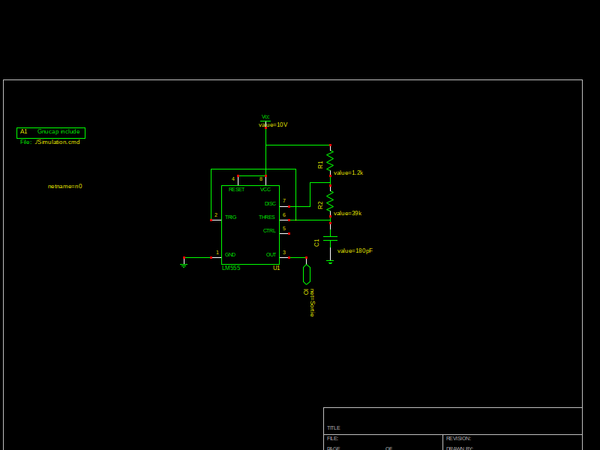This screenshot has width=600, height=450.
Task: Click the ground symbol beneath capacitor C1
Action: click(x=330, y=261)
